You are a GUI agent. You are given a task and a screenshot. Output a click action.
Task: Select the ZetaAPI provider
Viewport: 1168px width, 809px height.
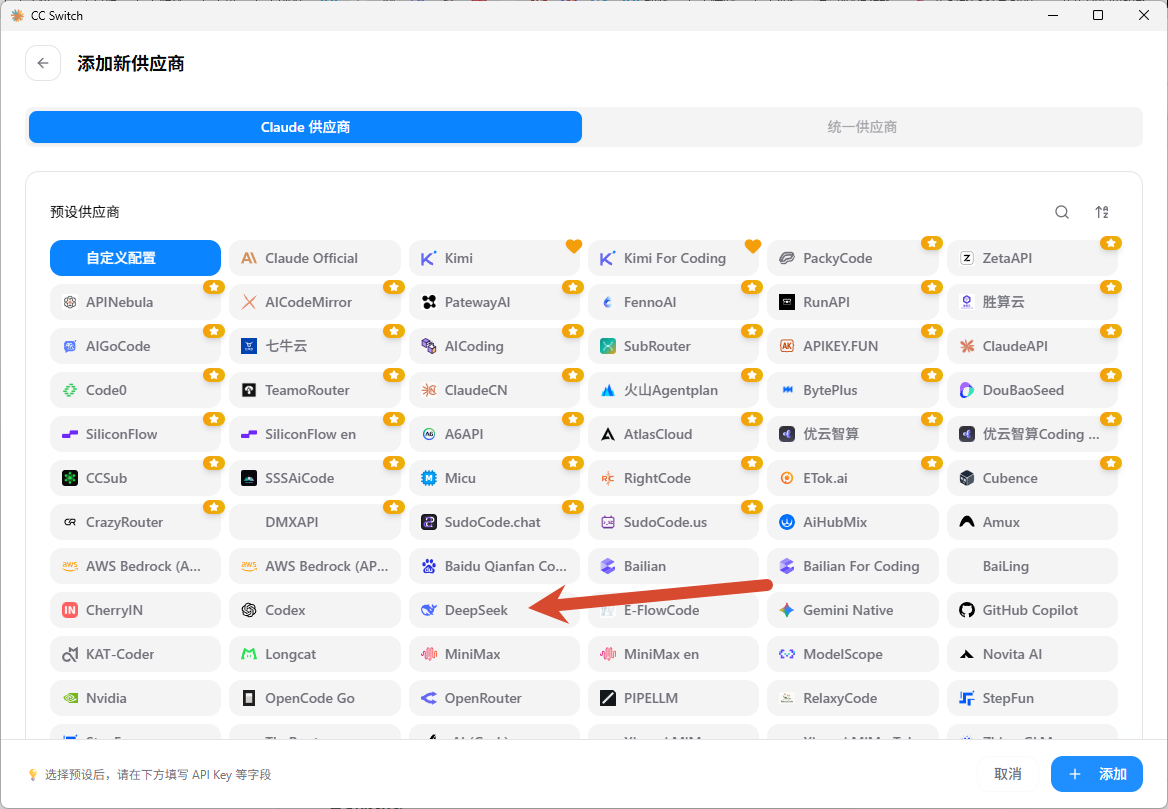click(x=1032, y=258)
